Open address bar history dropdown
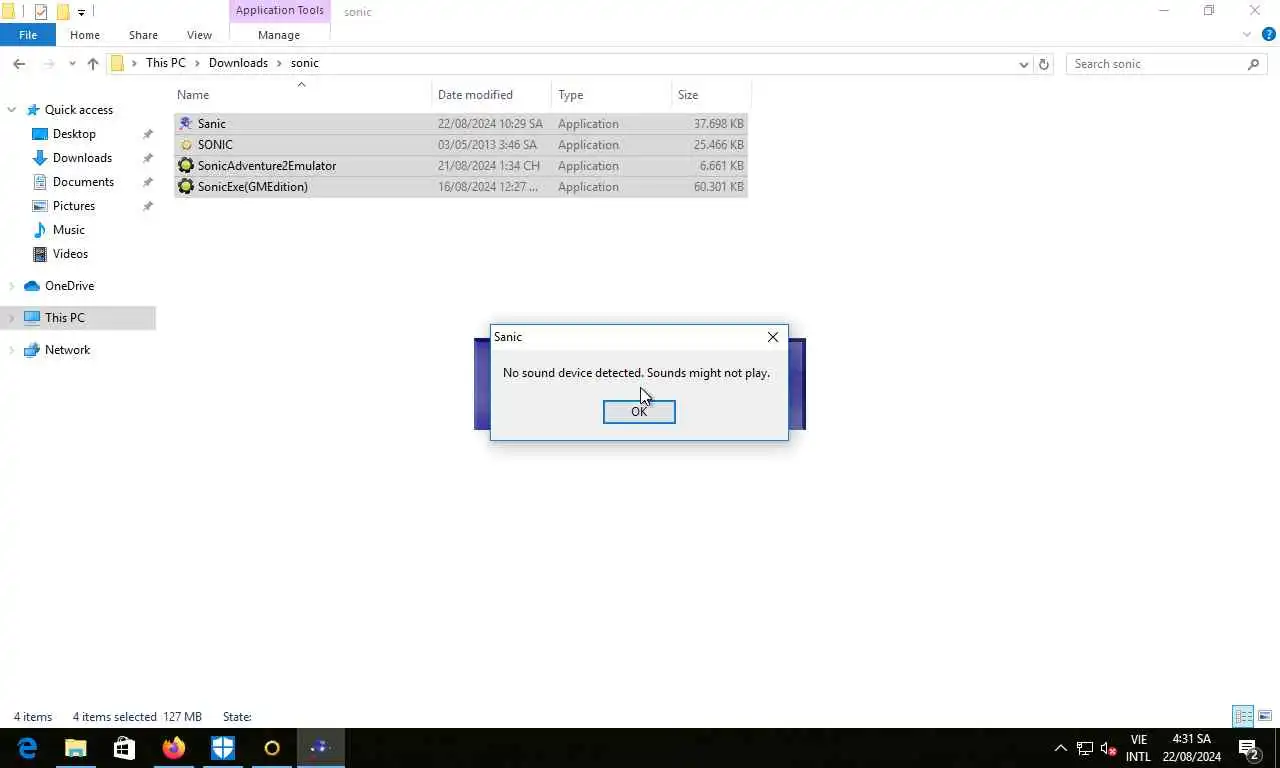Screen dimensions: 1280x768 click(x=1023, y=64)
